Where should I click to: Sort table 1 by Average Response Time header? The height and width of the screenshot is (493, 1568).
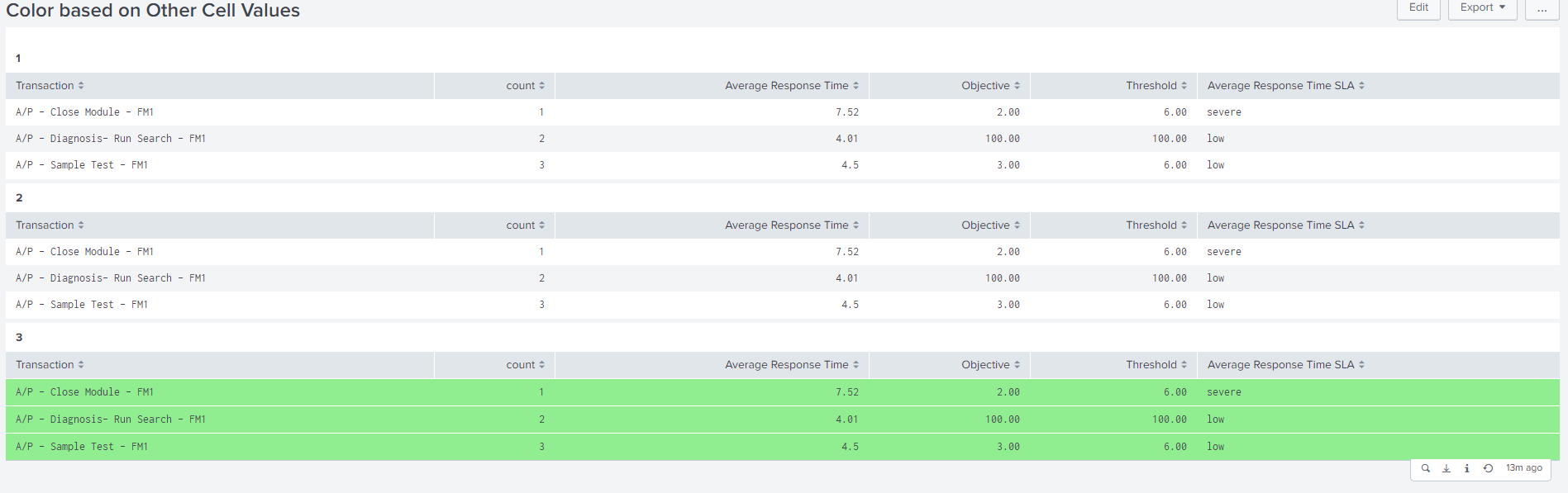tap(786, 86)
